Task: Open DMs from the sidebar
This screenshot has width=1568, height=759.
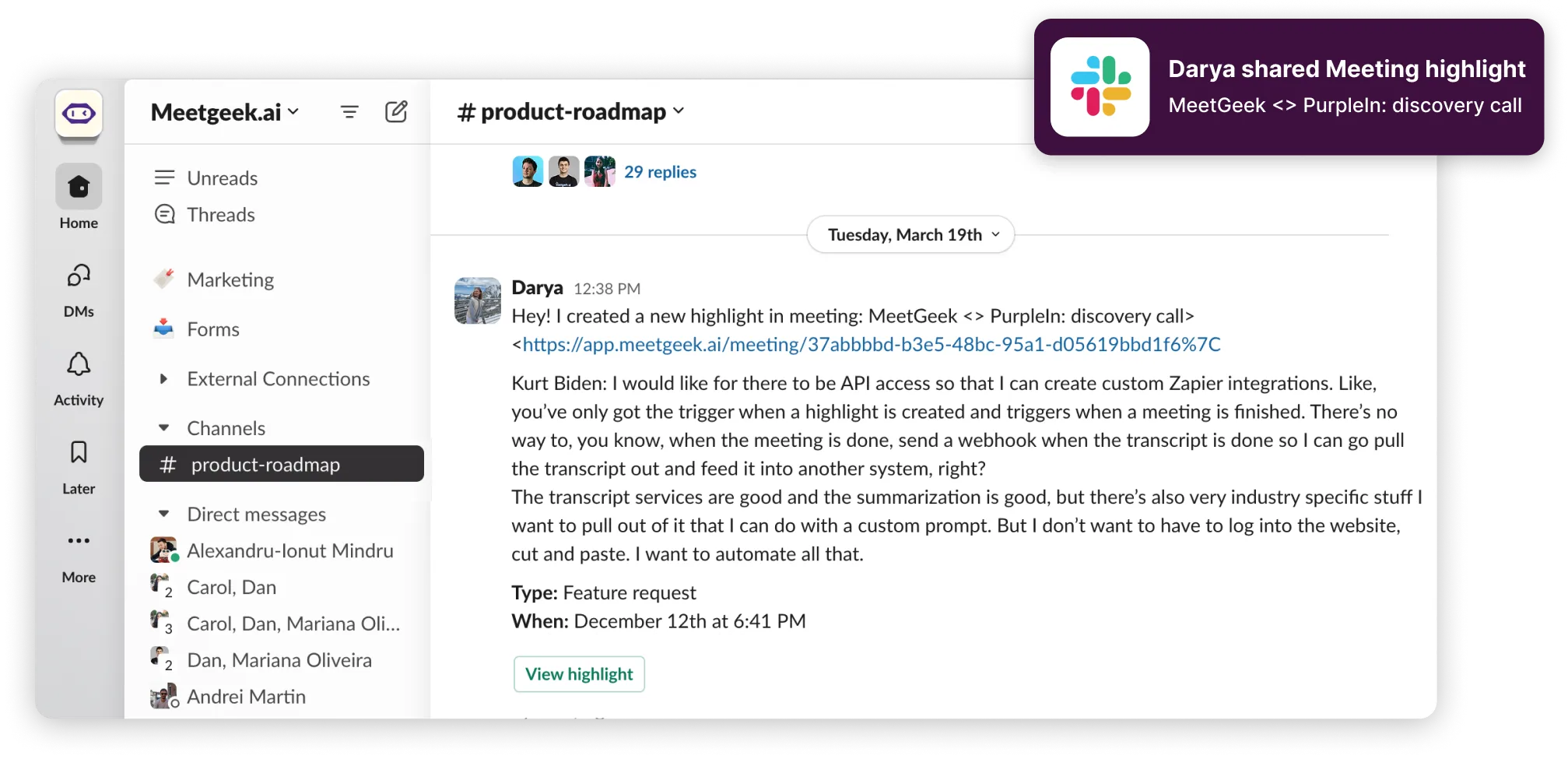Action: tap(79, 290)
